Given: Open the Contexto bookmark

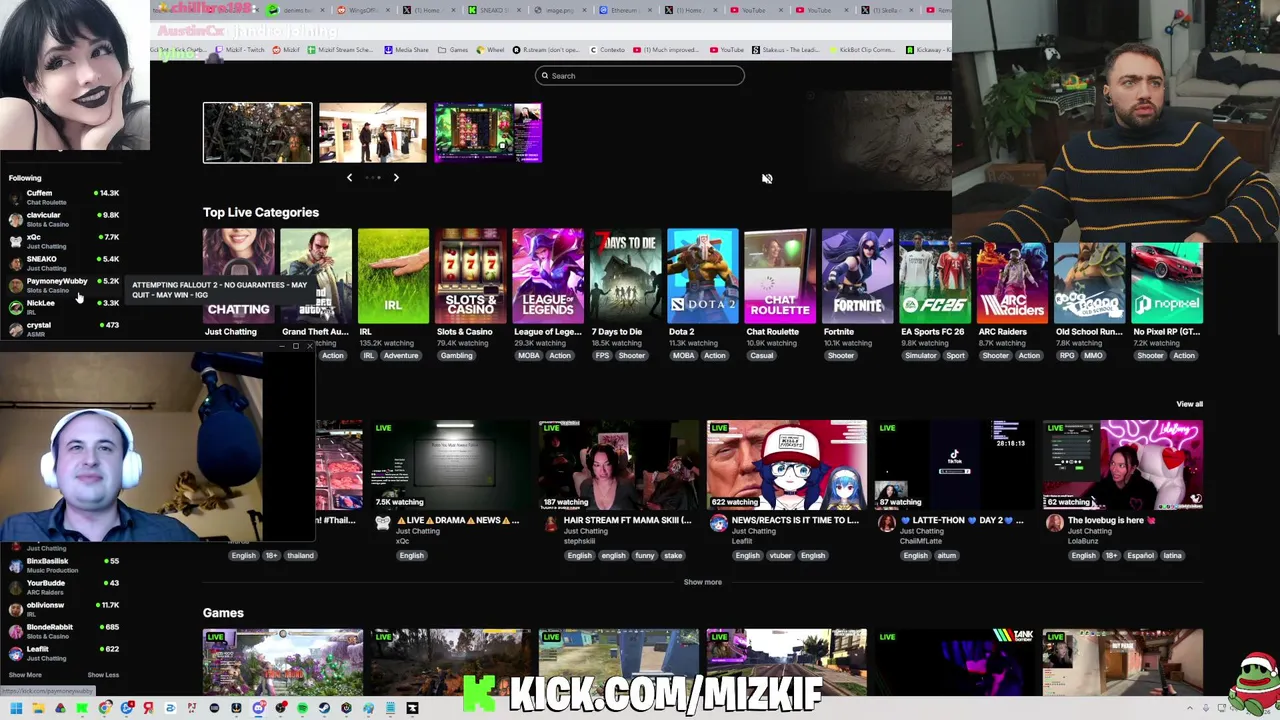Looking at the screenshot, I should click(x=607, y=50).
